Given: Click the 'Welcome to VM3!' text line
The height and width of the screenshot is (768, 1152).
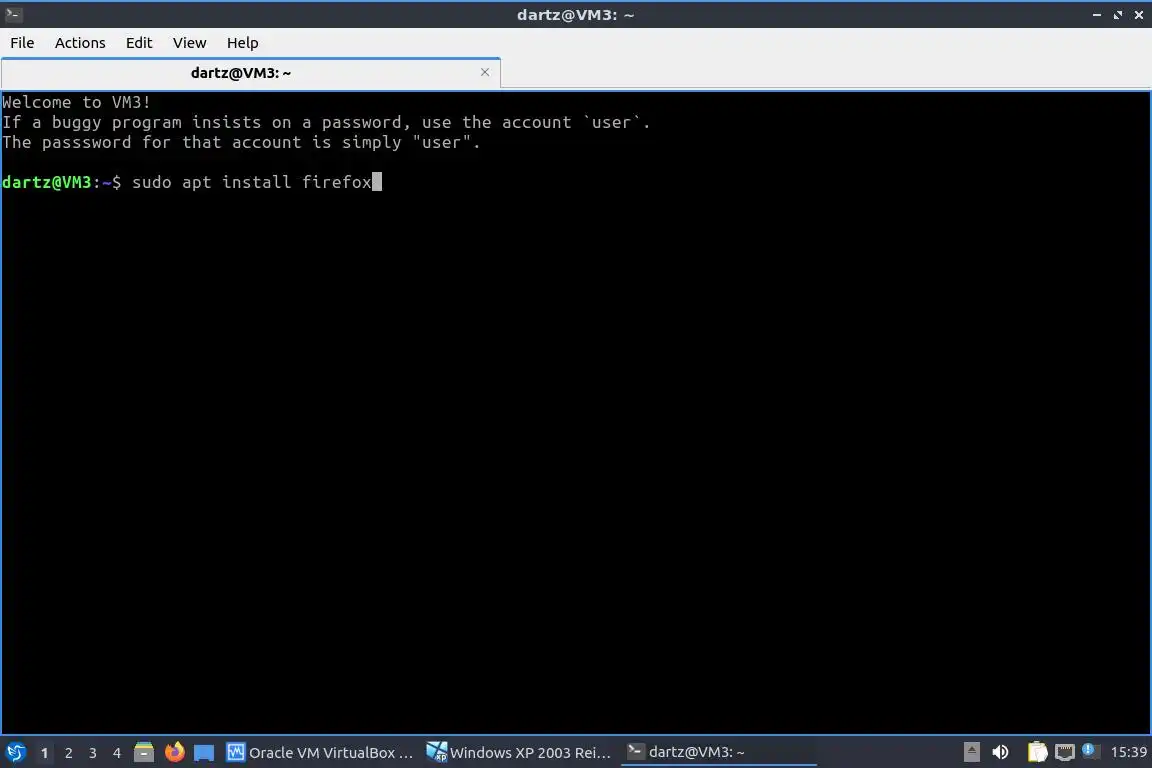Looking at the screenshot, I should (76, 102).
